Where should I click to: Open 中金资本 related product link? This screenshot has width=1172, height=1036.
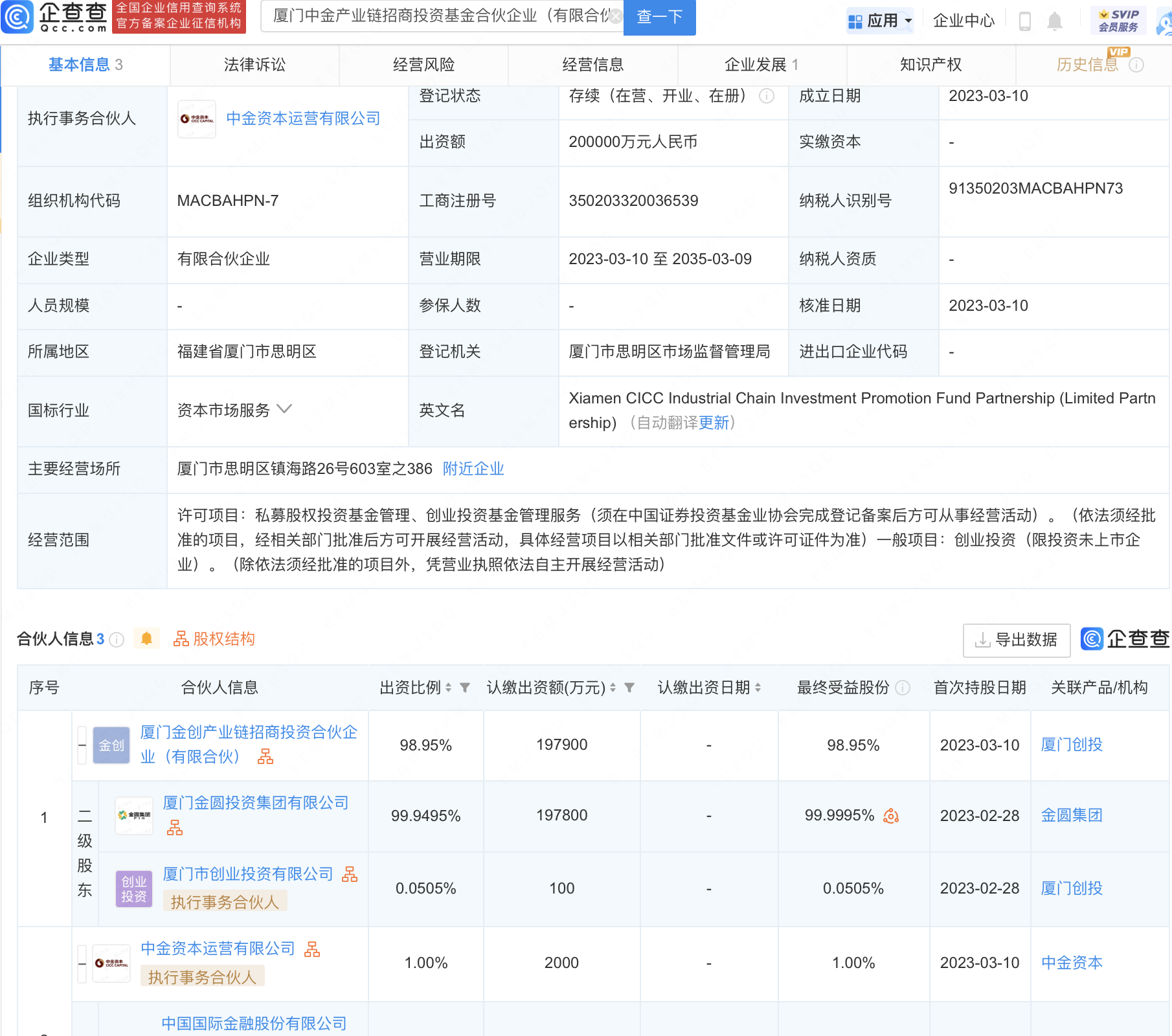click(1072, 963)
